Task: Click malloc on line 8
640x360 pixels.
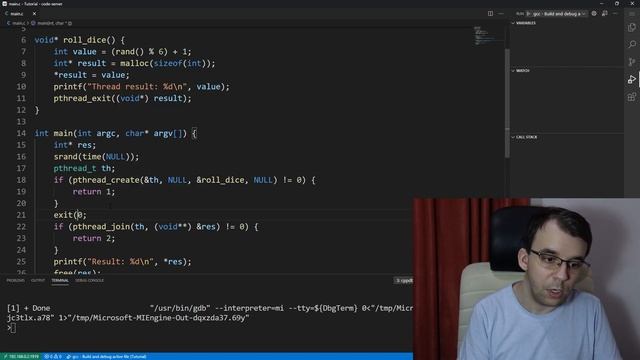Action: [x=134, y=63]
